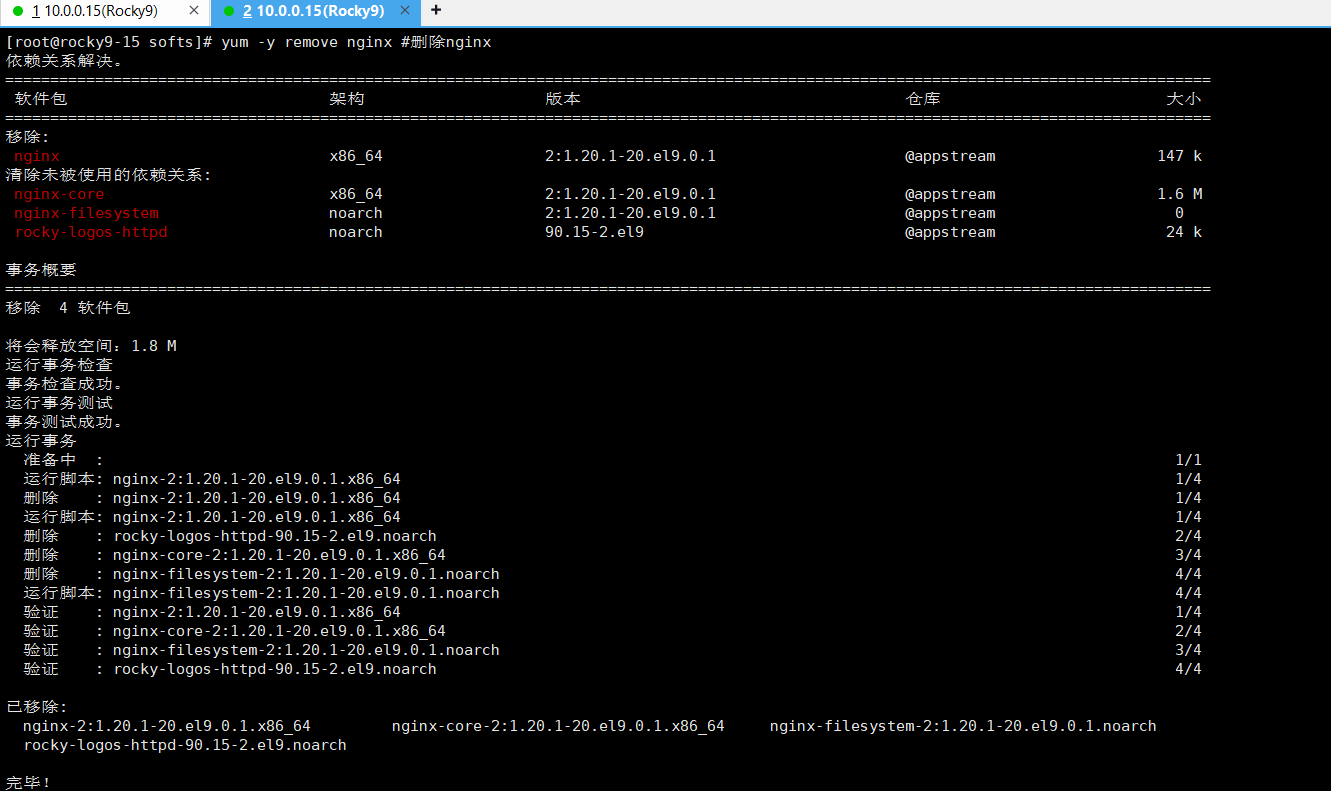
Task: Click '@appstream' in rocky-logos-httpd row
Action: 950,232
